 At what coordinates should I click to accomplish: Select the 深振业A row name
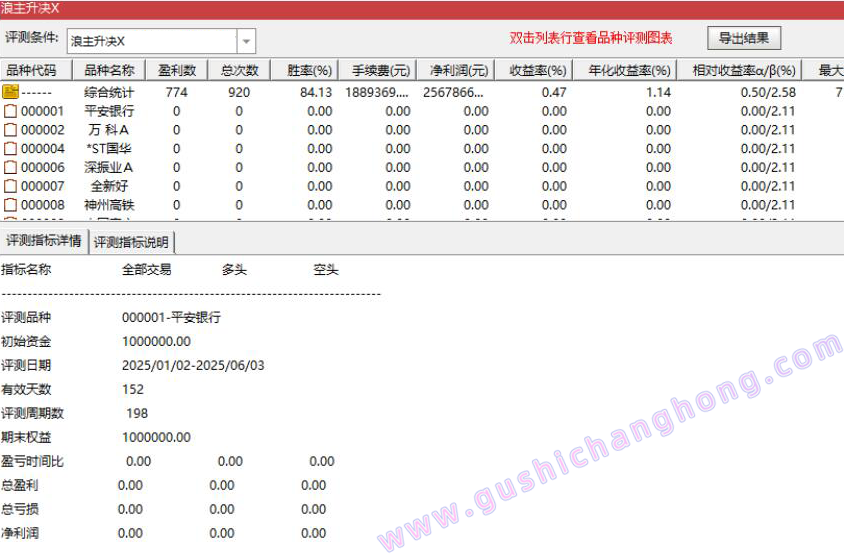(x=109, y=167)
